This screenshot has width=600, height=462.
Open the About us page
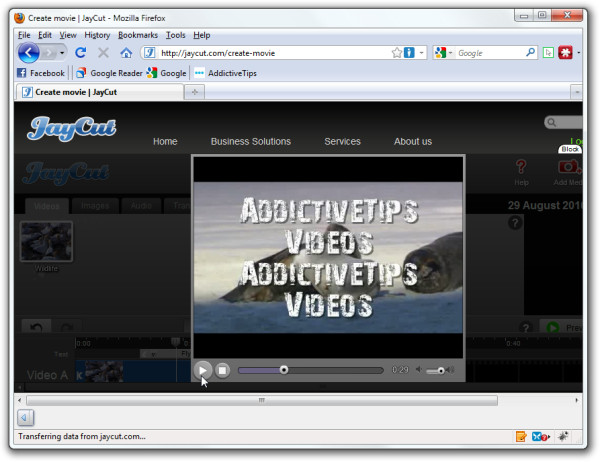pyautogui.click(x=413, y=142)
